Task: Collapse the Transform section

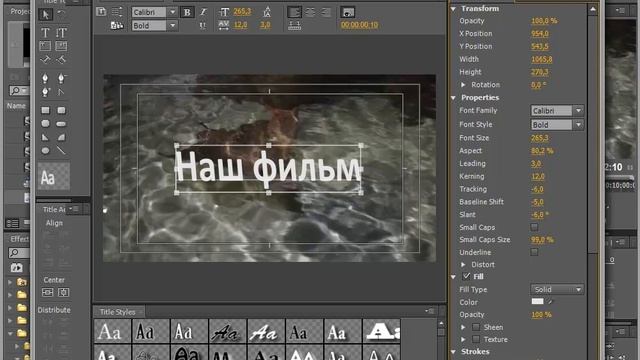Action: 453,9
